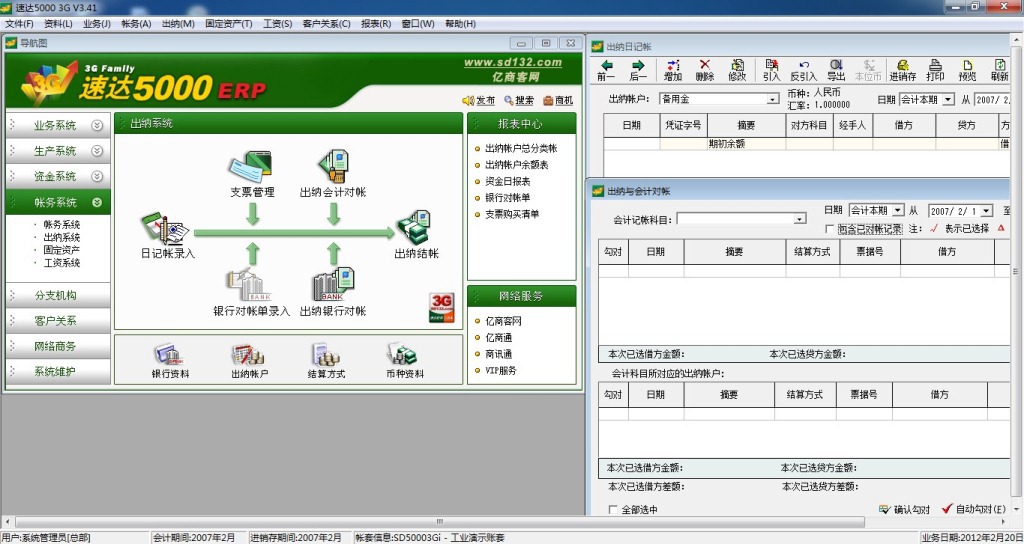Open the 出纳会计对帐 icon
Image resolution: width=1024 pixels, height=544 pixels.
coord(333,174)
